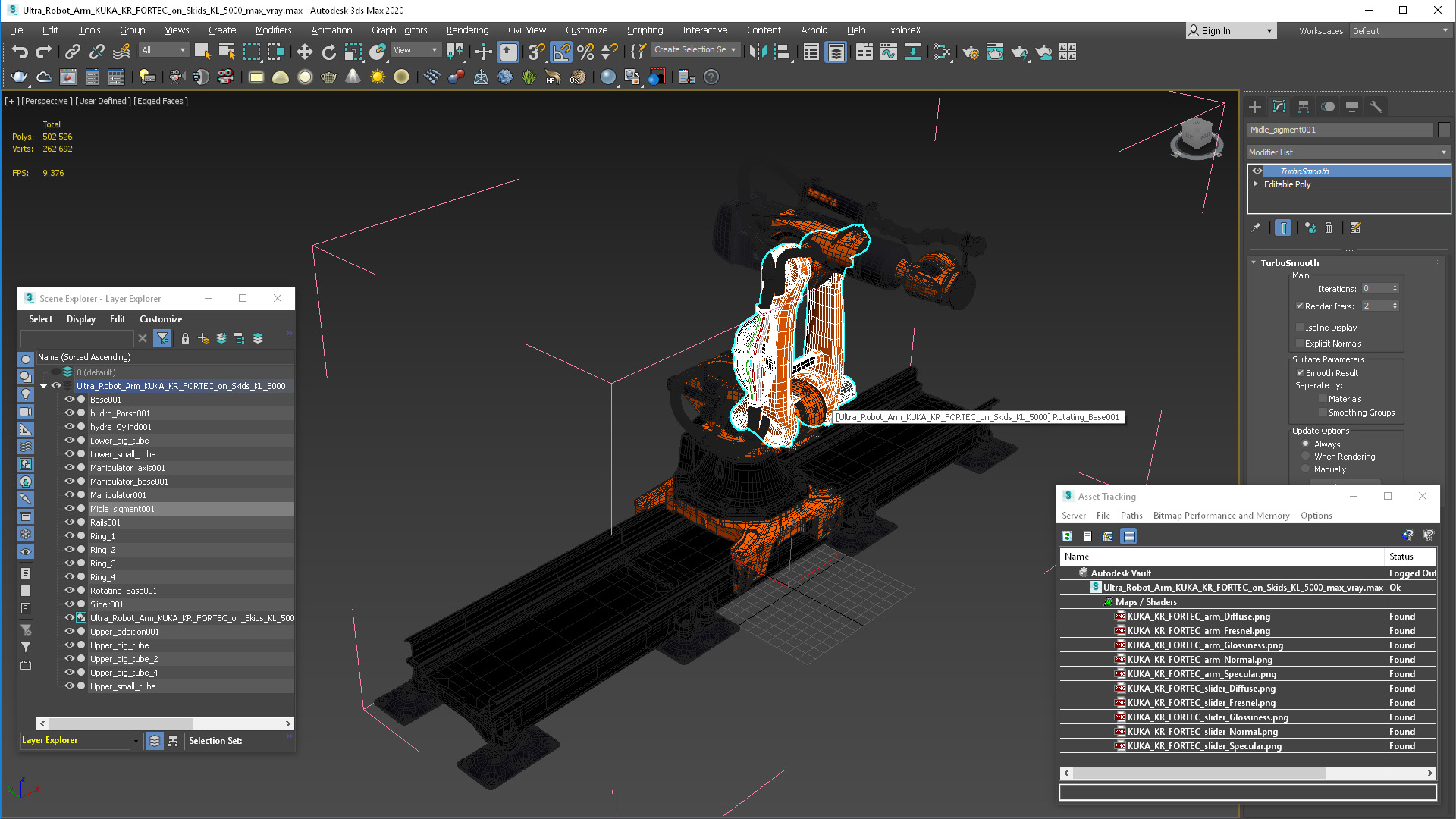Click the Render Setup teapot icon
Screen dimensions: 1456x819
click(971, 52)
